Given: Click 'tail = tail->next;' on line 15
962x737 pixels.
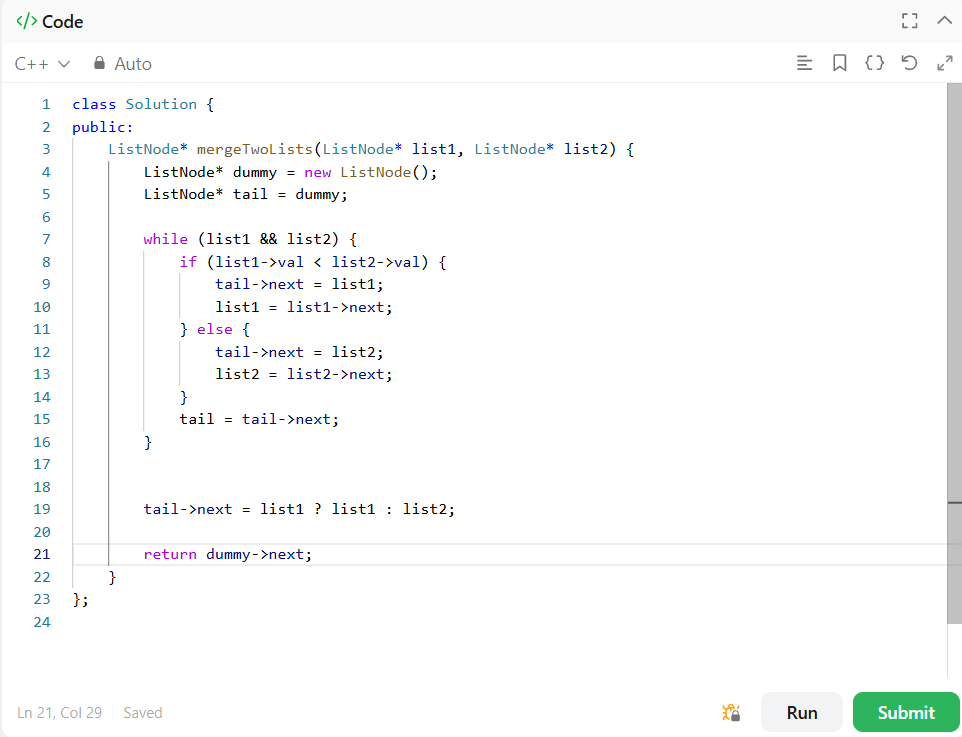Looking at the screenshot, I should (x=259, y=419).
